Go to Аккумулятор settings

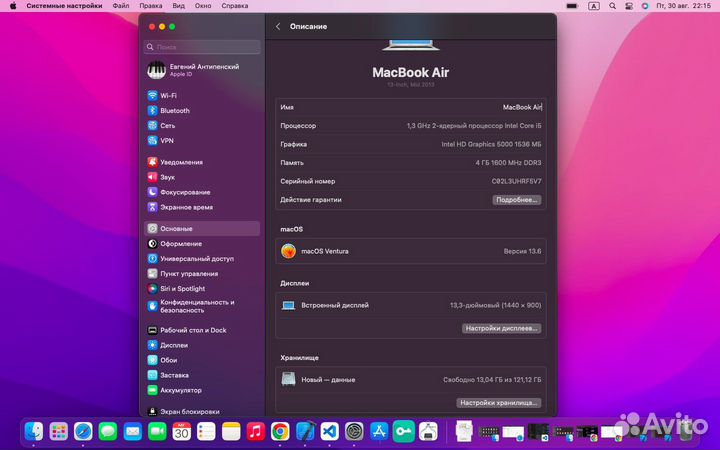pos(174,390)
